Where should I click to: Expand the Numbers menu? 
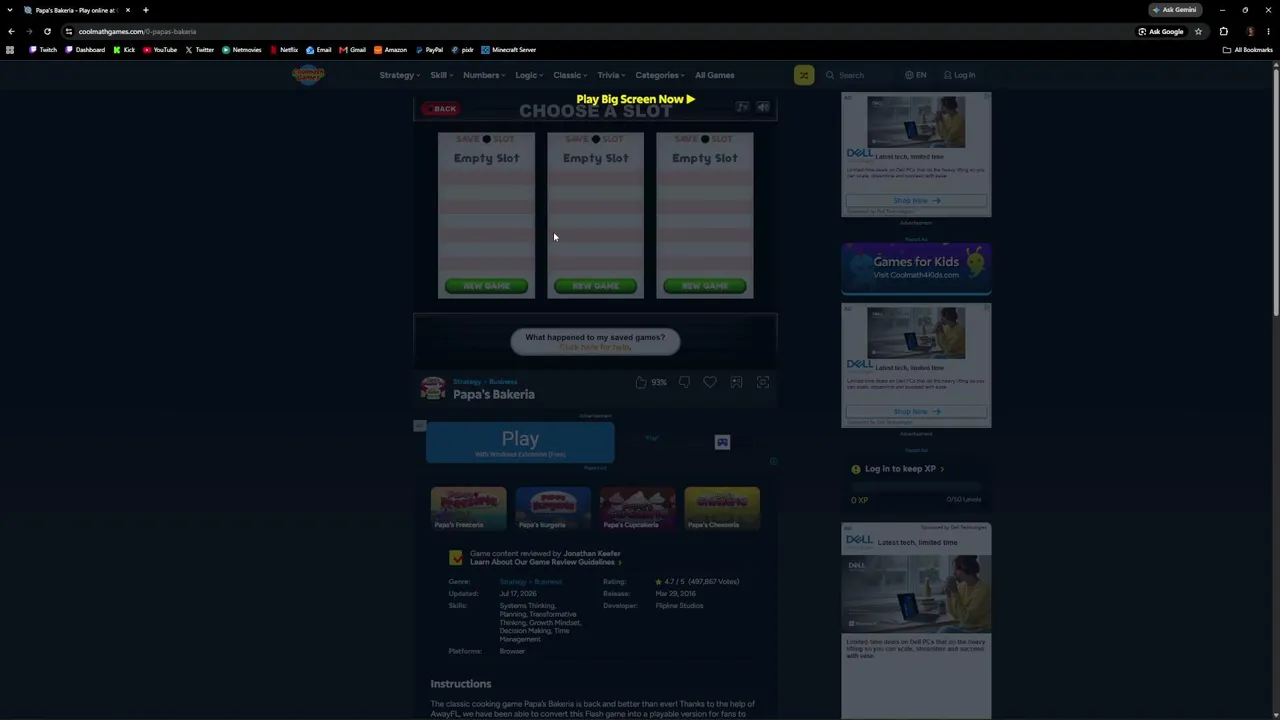point(485,75)
